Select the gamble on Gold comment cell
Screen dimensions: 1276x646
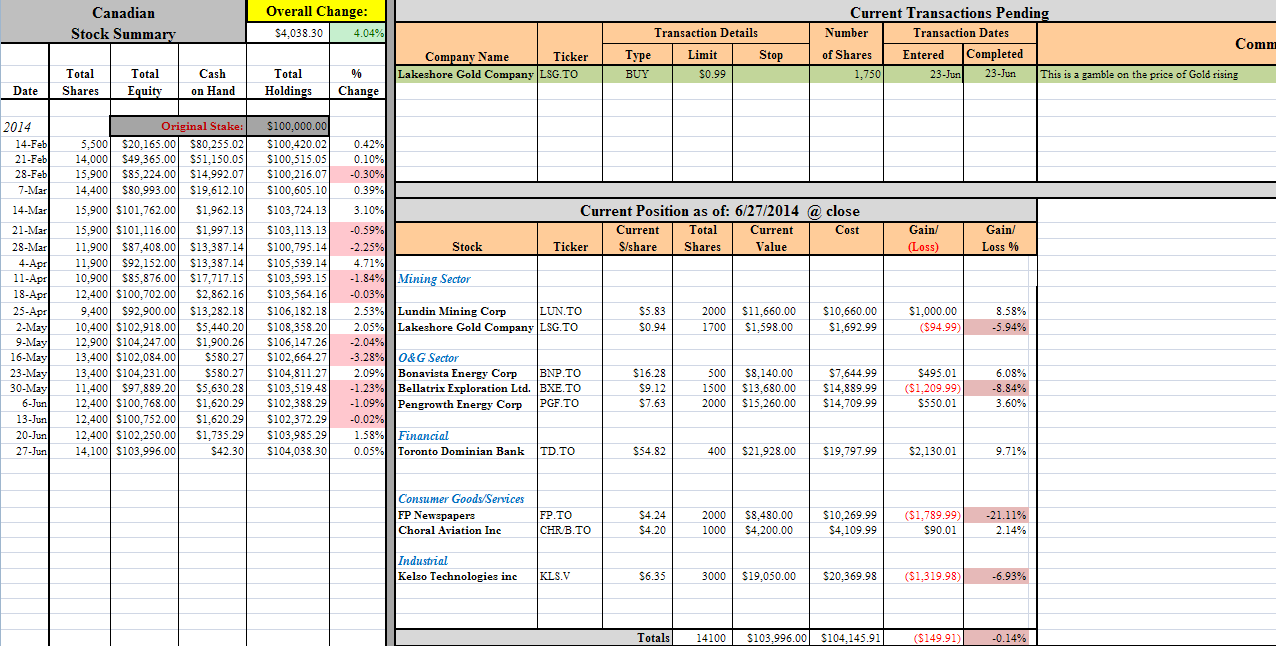(x=1138, y=75)
